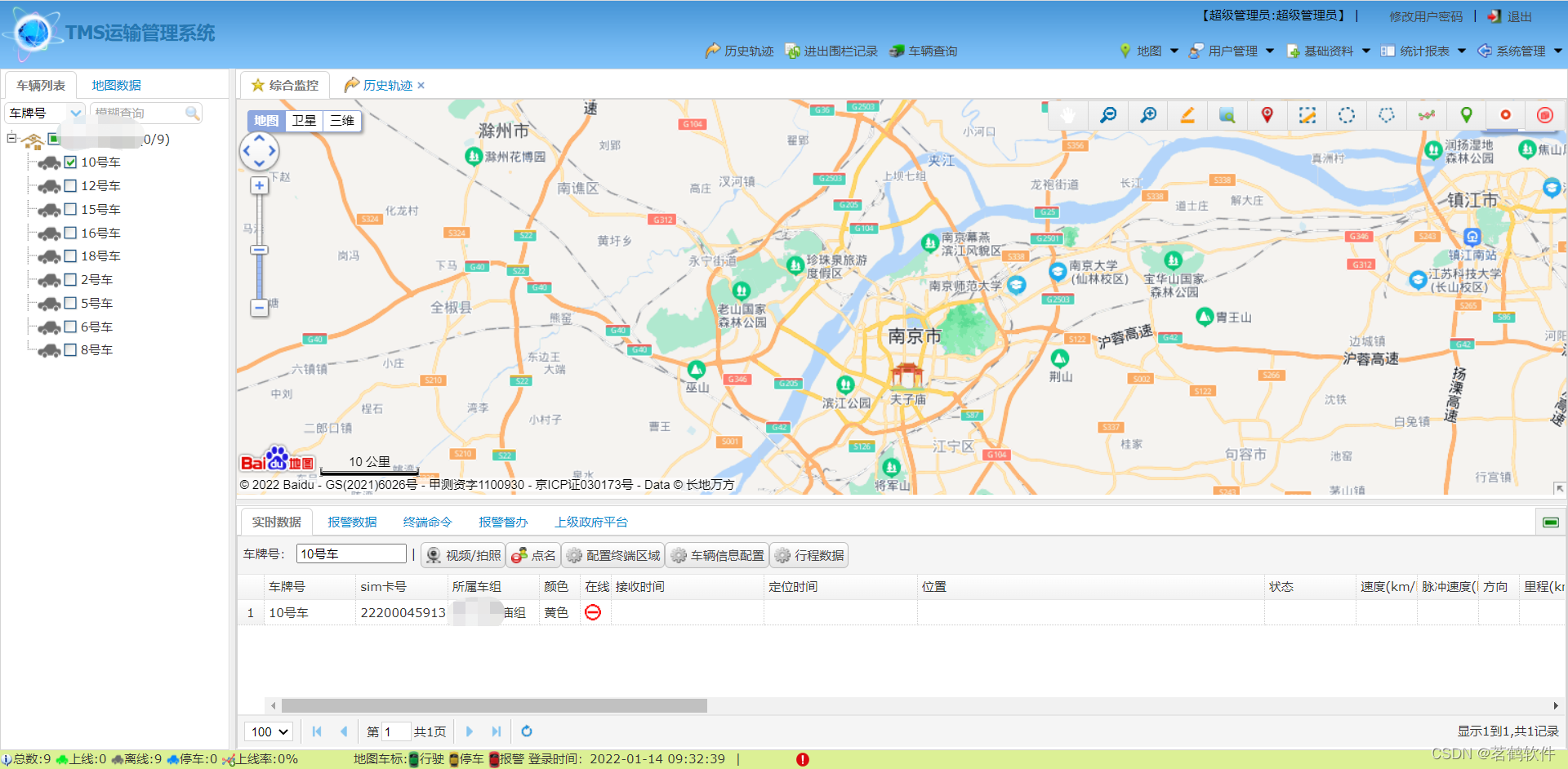Screen dimensions: 1568x769
Task: Click the refresh icon in the pagination bar
Action: click(527, 731)
